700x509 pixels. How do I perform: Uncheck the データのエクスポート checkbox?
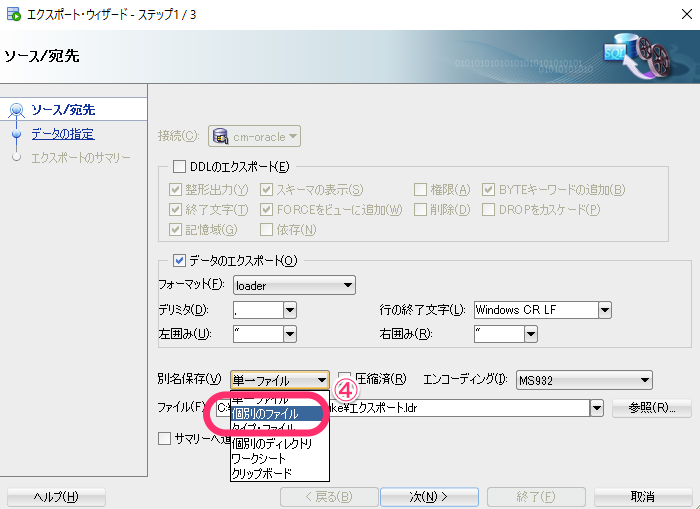(x=180, y=261)
